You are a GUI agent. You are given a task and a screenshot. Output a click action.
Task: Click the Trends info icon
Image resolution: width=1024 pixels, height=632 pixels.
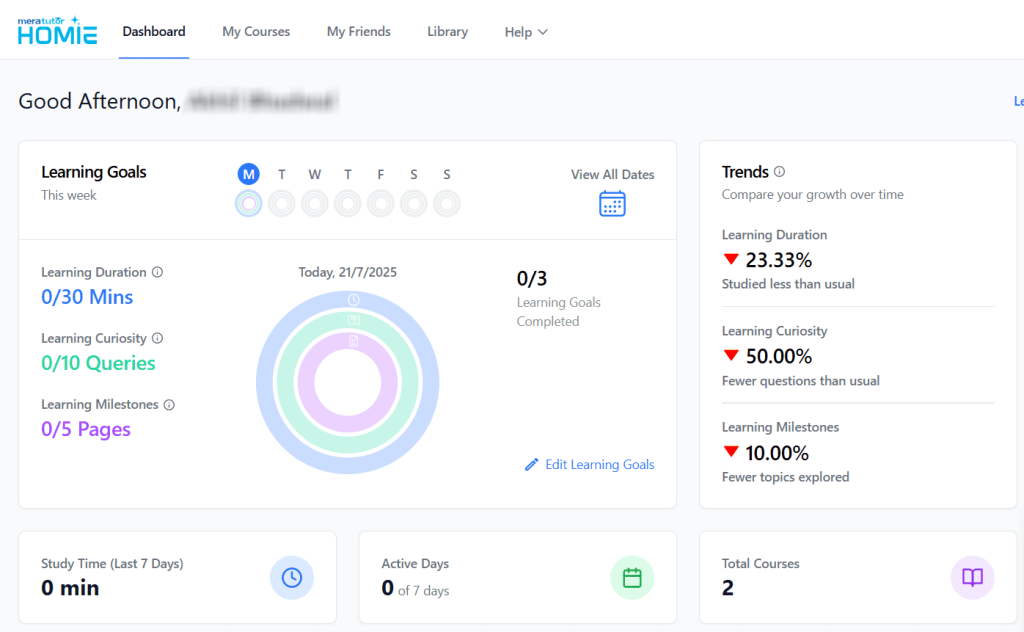click(x=779, y=172)
